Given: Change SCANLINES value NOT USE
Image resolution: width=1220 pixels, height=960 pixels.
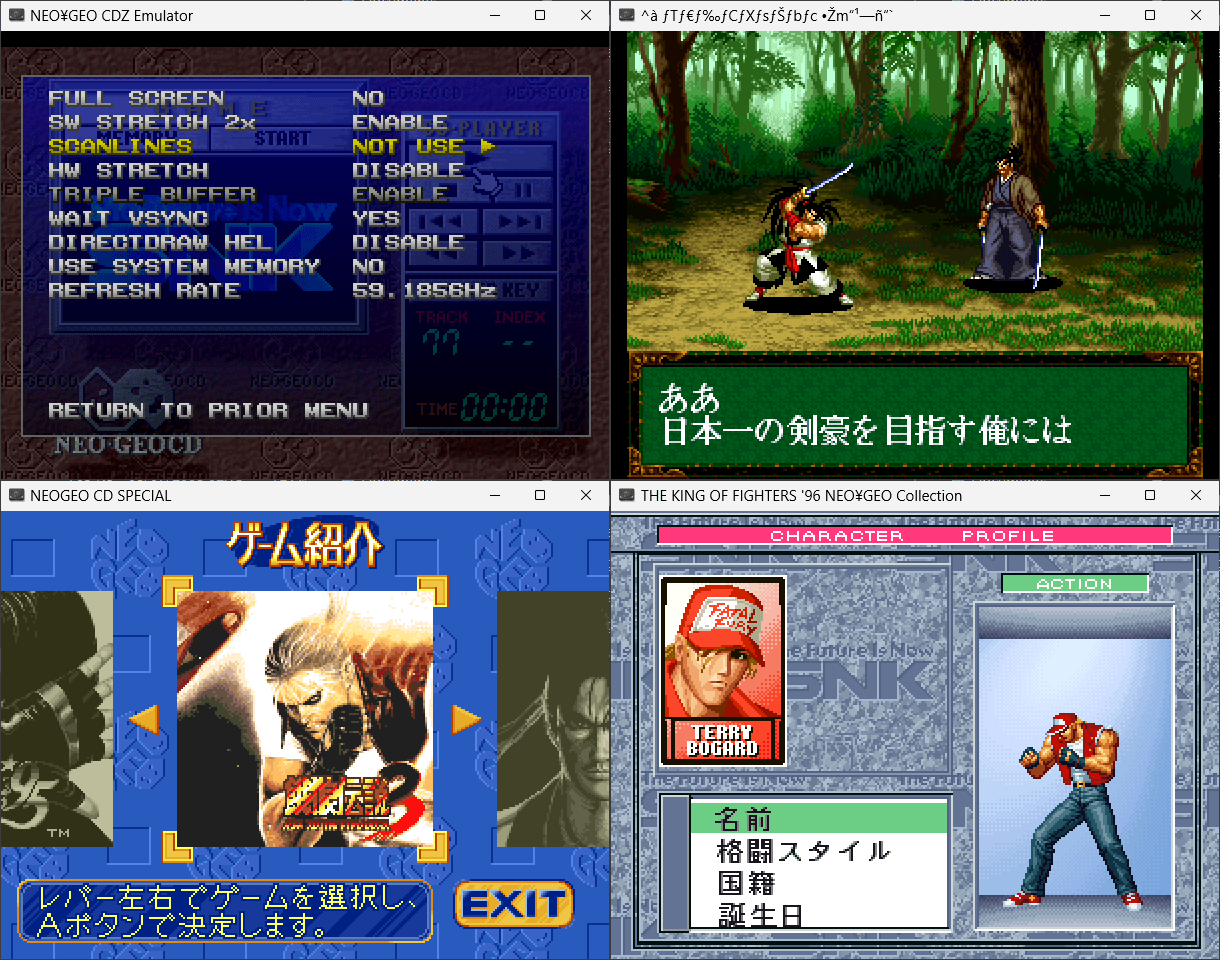Looking at the screenshot, I should pyautogui.click(x=408, y=146).
